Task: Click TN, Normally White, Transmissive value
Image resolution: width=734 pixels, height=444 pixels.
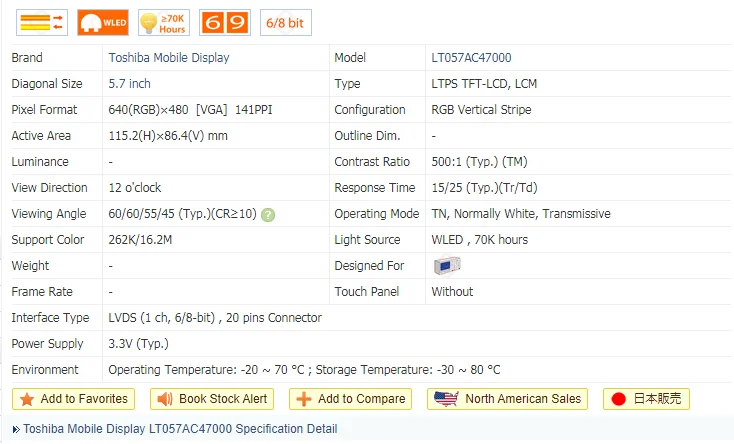Action: 521,214
